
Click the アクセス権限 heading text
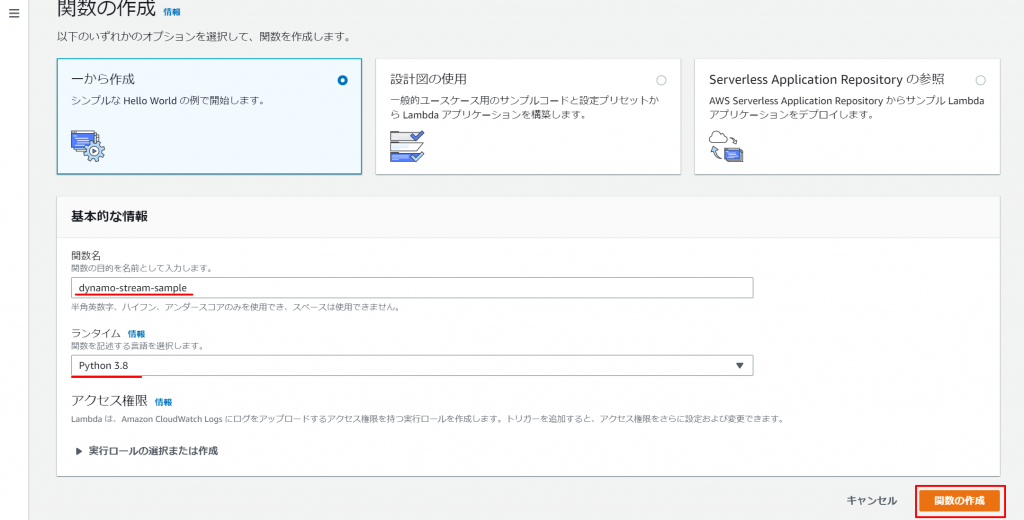109,401
